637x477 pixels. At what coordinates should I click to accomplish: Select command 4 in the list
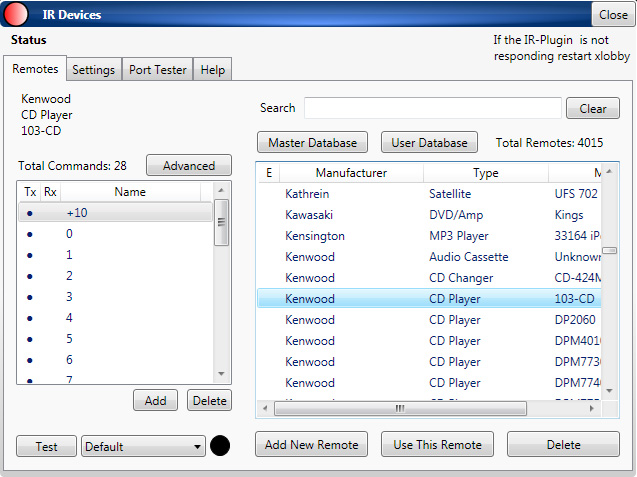[115, 318]
